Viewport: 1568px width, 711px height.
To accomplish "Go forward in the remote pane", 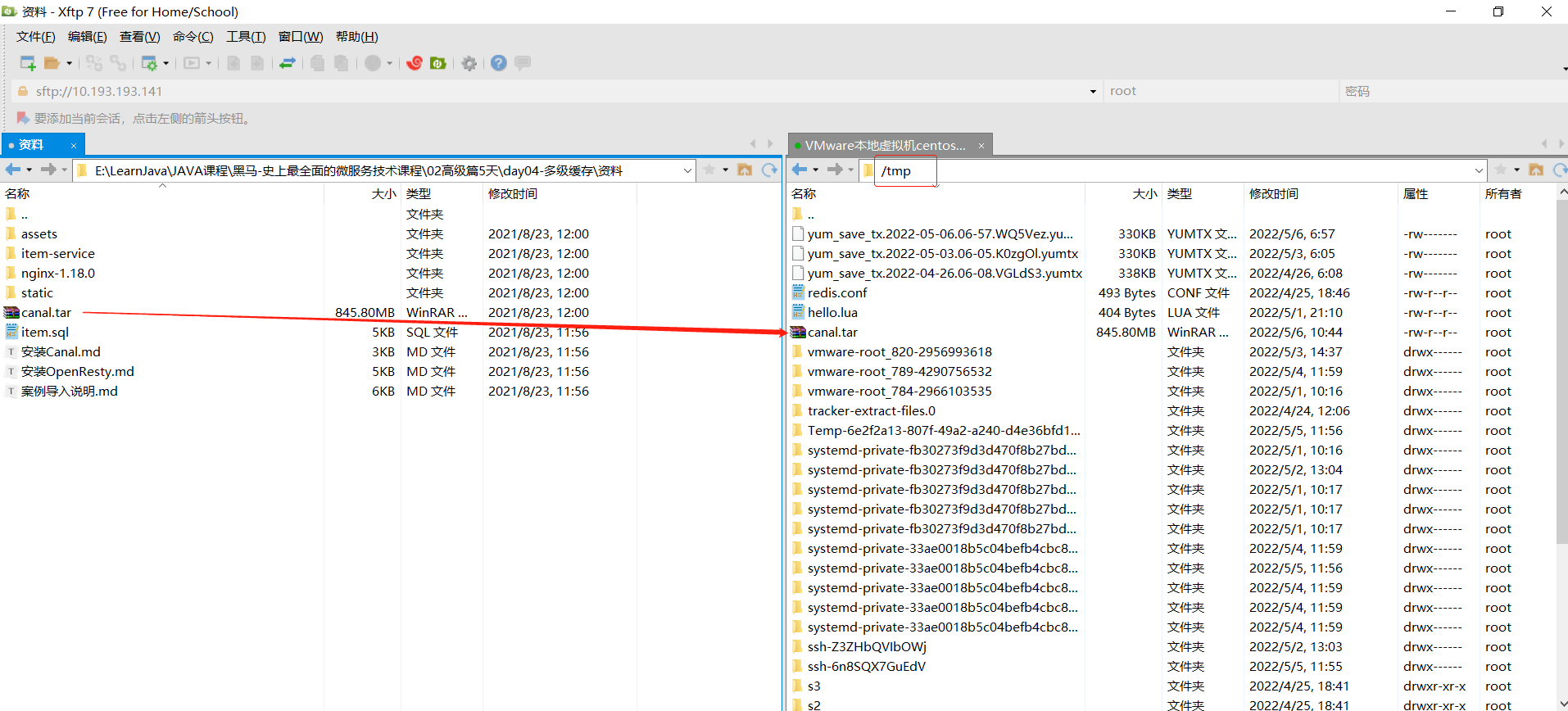I will [x=836, y=170].
